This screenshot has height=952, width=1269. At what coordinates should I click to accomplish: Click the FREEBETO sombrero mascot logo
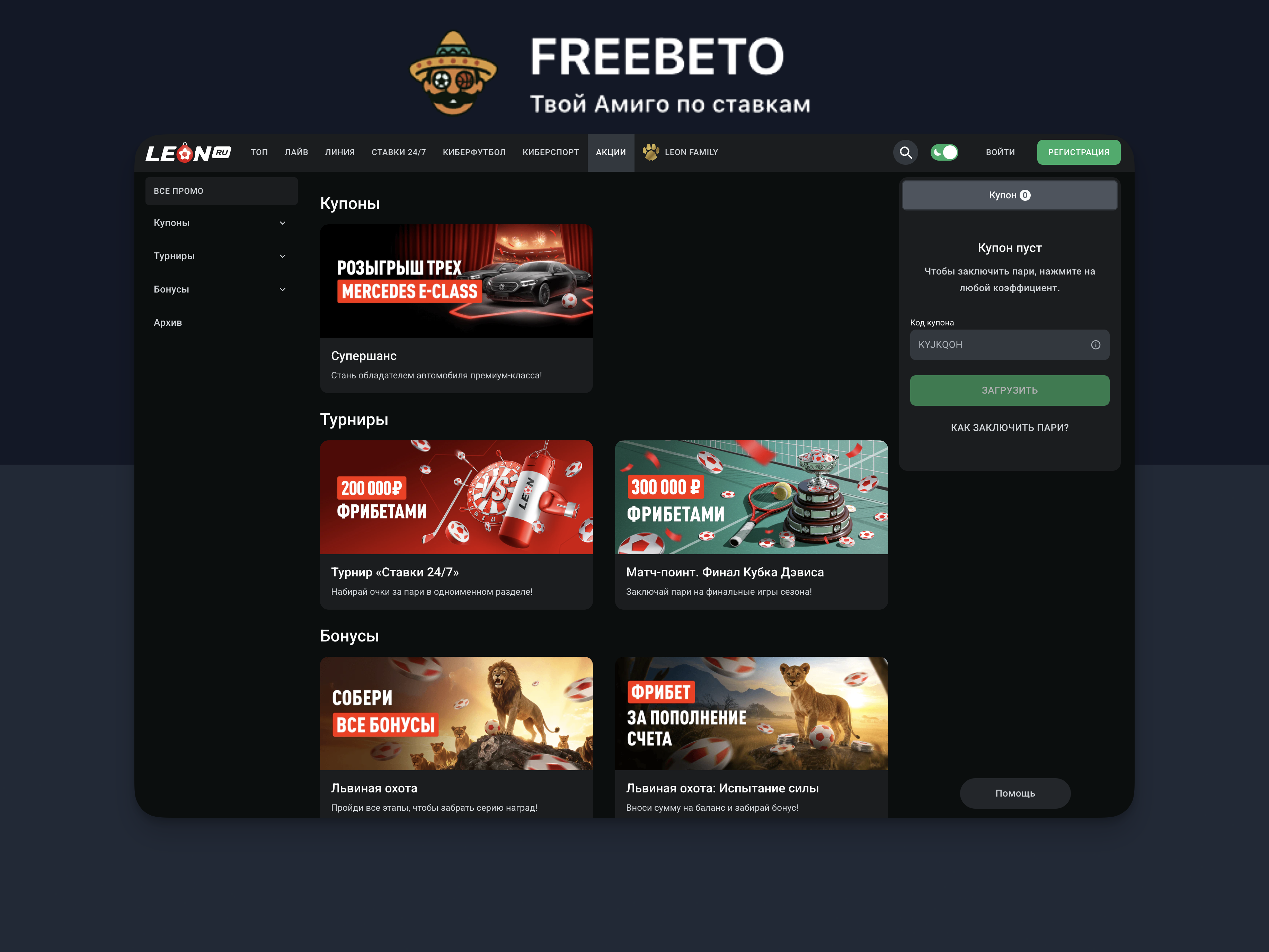(x=453, y=72)
